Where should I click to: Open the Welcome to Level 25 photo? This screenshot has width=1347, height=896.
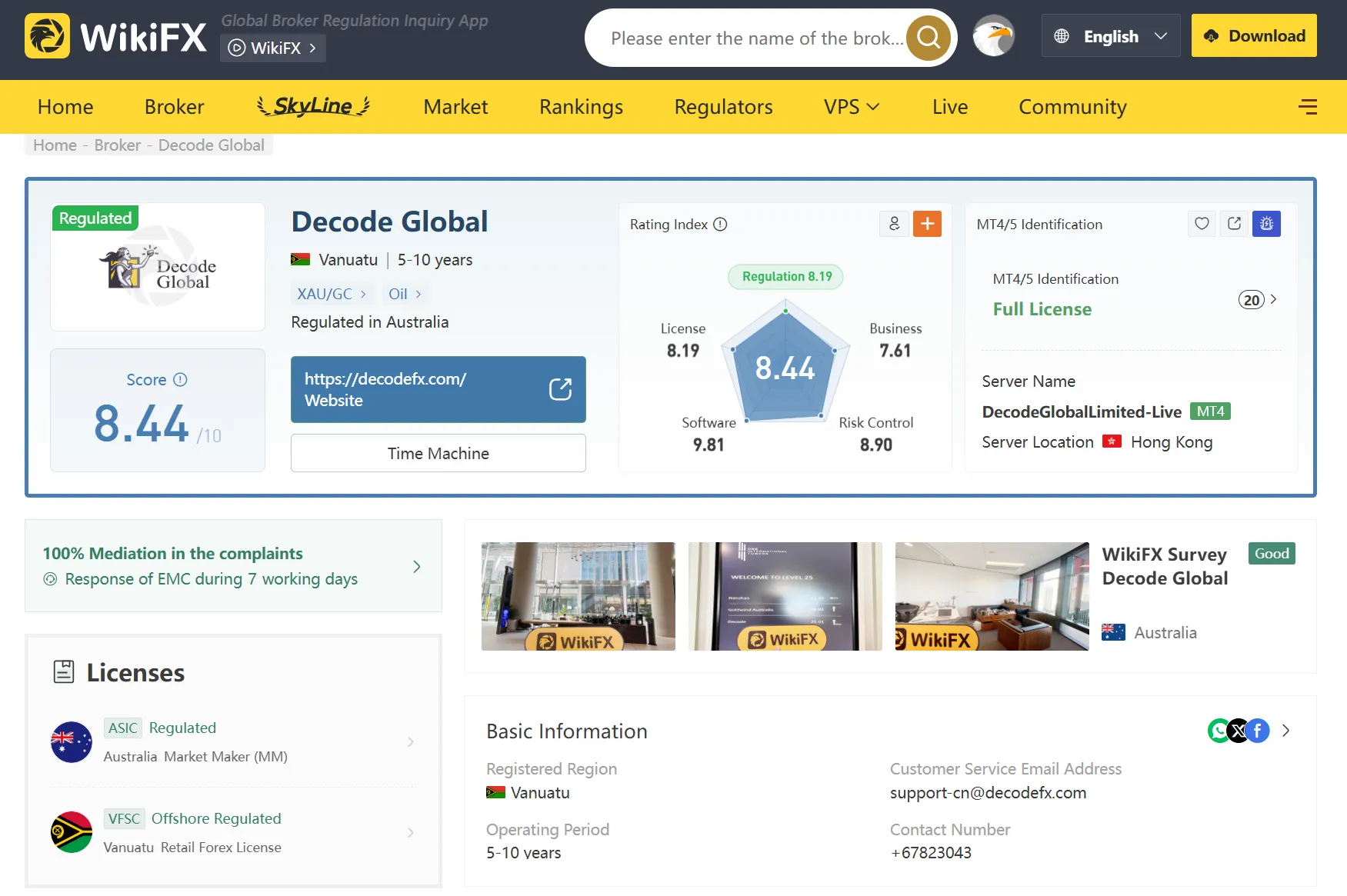pyautogui.click(x=785, y=596)
